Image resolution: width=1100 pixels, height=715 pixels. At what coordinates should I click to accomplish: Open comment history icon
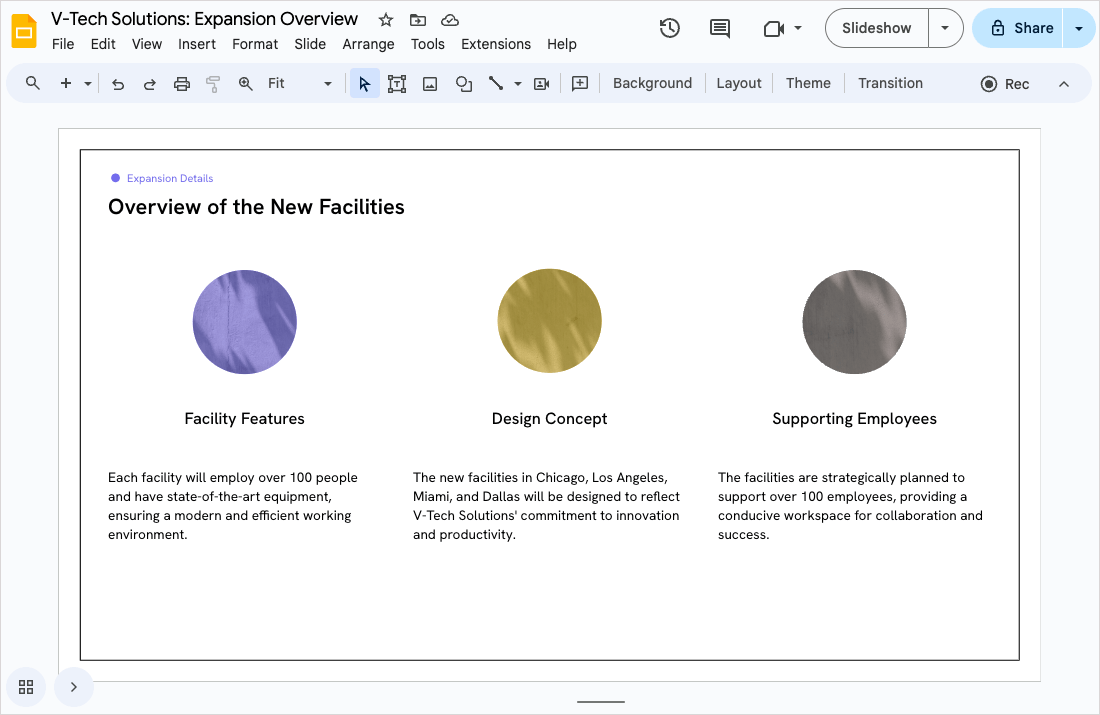(720, 28)
